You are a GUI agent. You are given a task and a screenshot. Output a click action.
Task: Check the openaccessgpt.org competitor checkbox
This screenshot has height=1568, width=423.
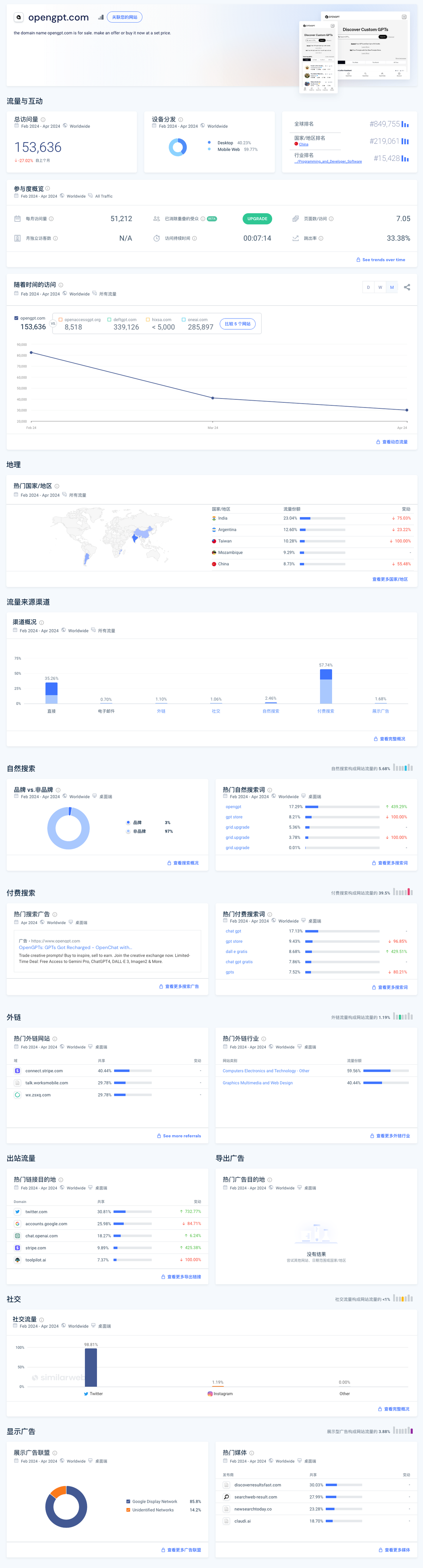pyautogui.click(x=61, y=320)
